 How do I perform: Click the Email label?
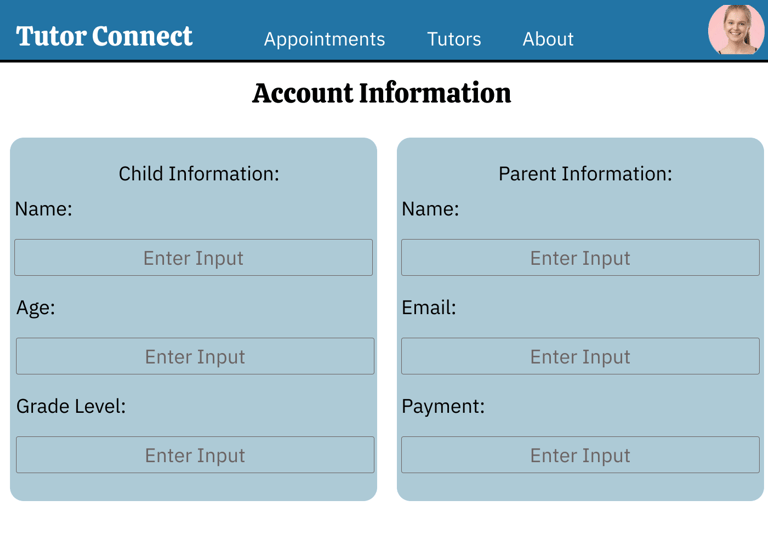429,308
